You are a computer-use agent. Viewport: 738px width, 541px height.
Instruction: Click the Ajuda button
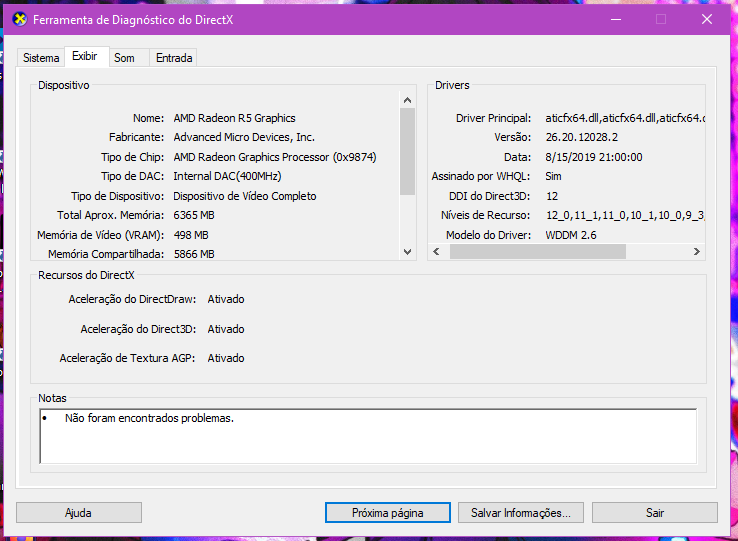(x=79, y=512)
